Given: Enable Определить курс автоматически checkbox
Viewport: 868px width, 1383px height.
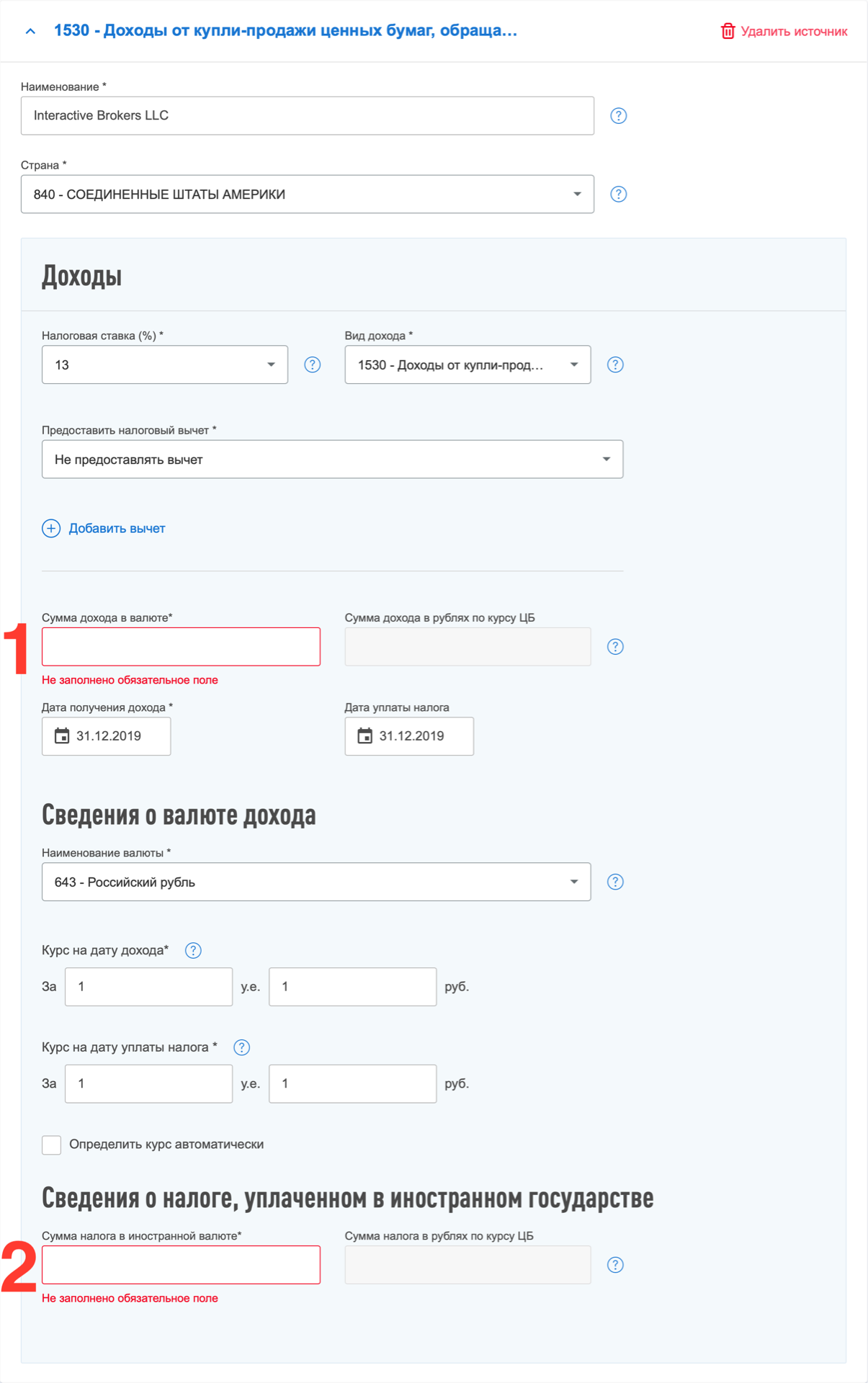Looking at the screenshot, I should [x=52, y=1145].
